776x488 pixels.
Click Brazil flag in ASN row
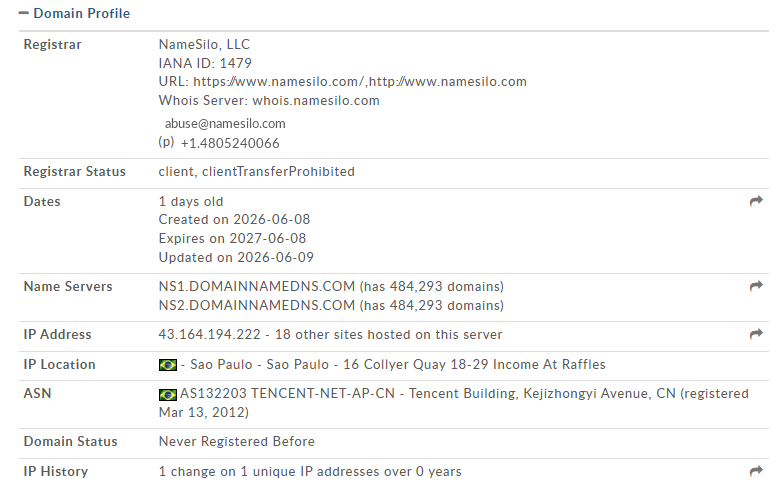pyautogui.click(x=168, y=394)
